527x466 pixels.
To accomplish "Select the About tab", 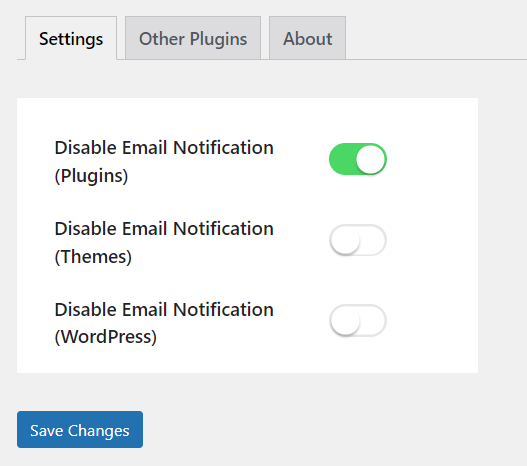I will click(307, 38).
